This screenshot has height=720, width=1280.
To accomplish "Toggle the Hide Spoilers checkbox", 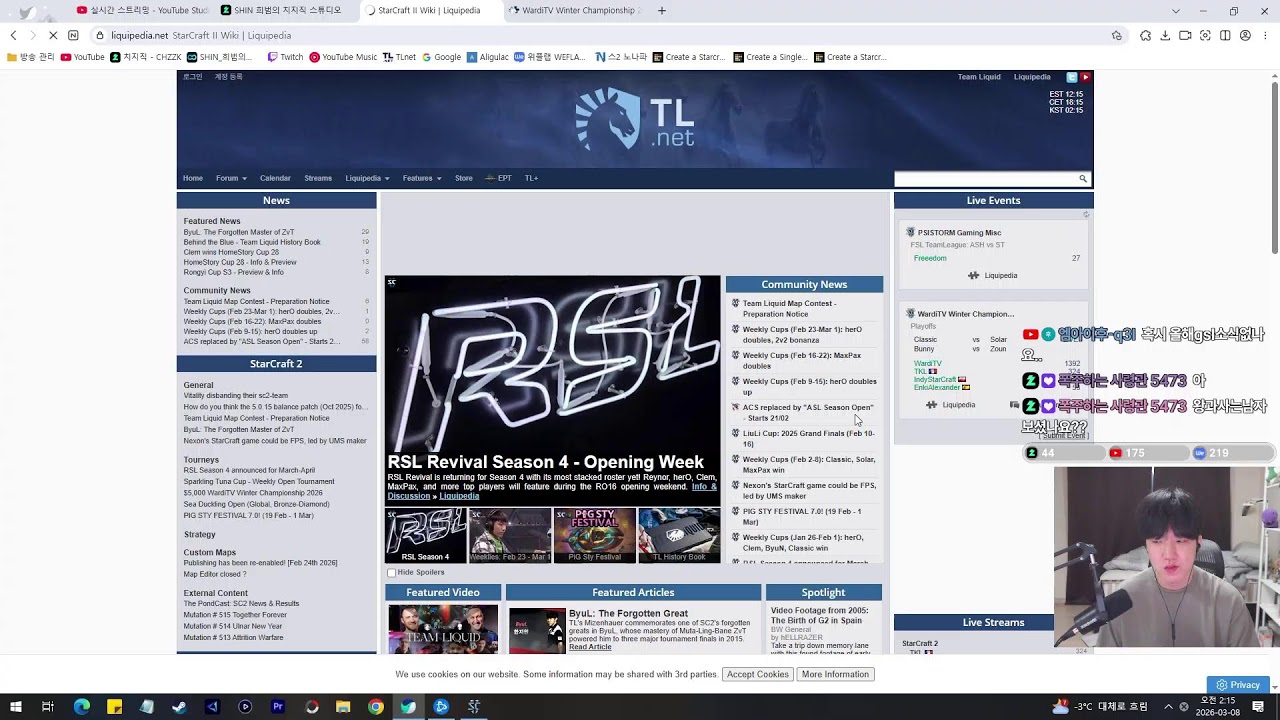I will click(x=392, y=572).
